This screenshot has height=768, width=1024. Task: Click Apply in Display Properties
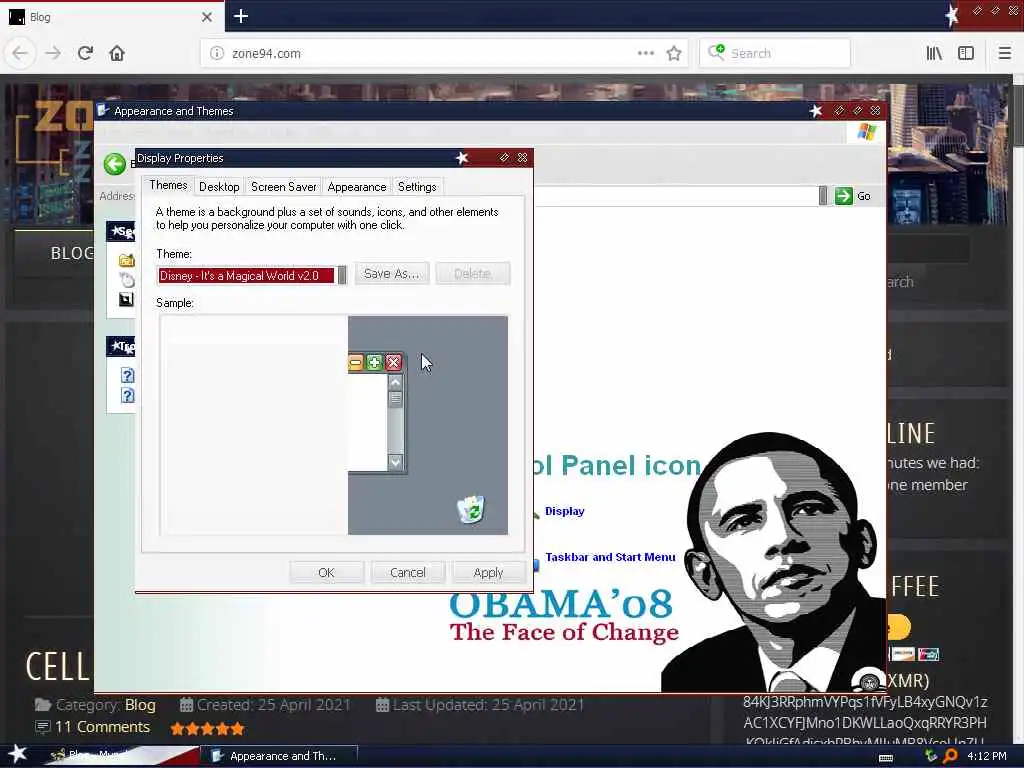click(488, 573)
